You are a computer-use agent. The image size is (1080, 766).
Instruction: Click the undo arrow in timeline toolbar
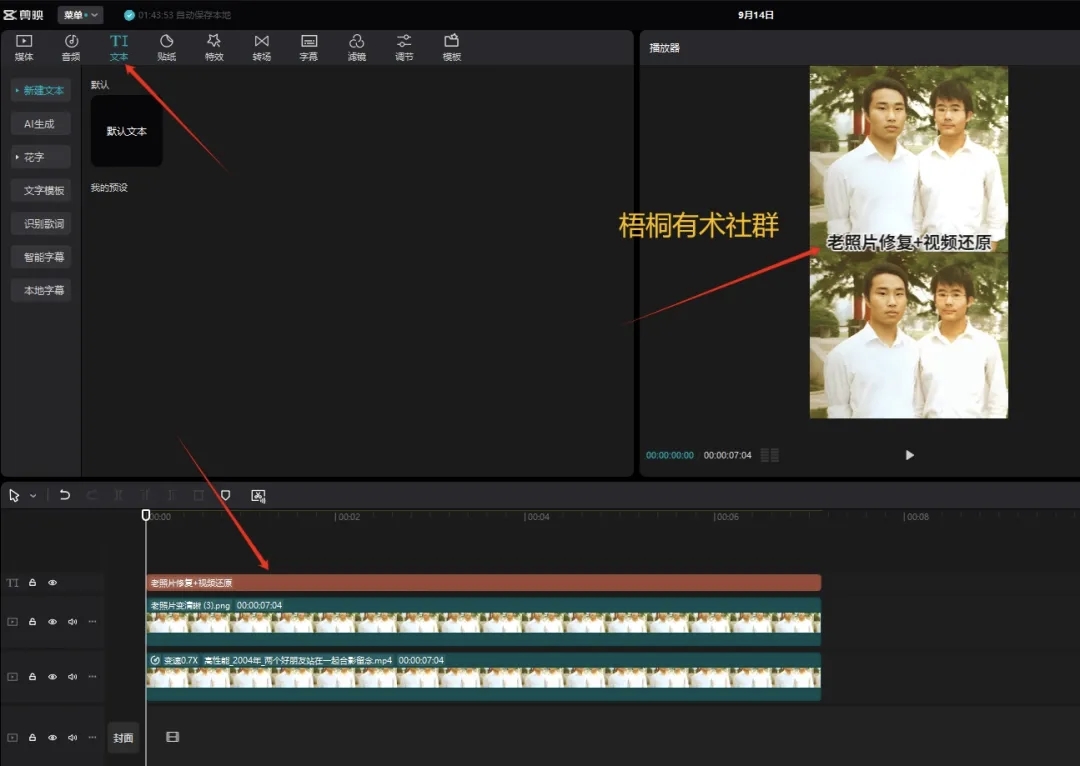65,495
